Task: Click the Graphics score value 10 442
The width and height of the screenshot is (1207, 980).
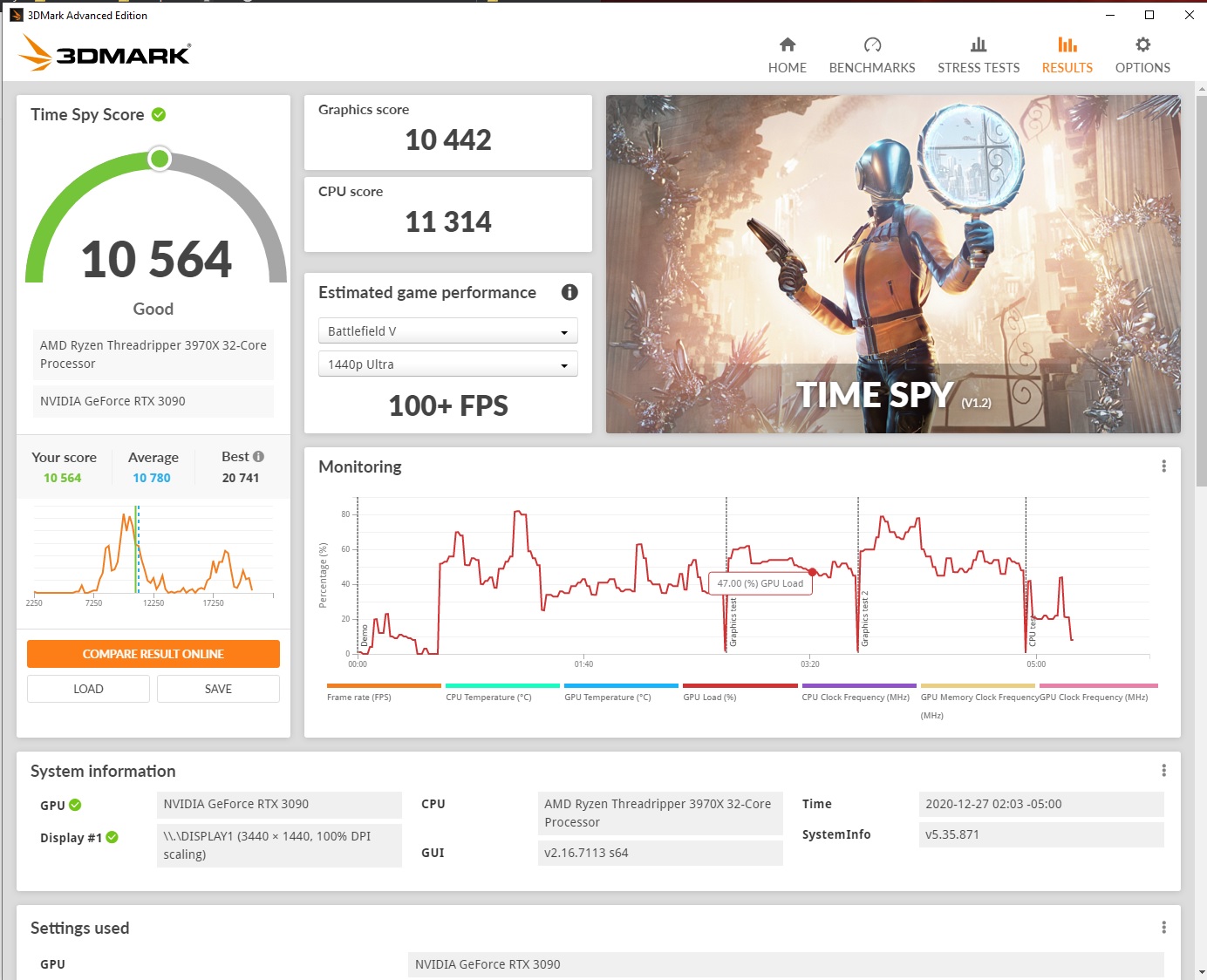Action: click(448, 140)
